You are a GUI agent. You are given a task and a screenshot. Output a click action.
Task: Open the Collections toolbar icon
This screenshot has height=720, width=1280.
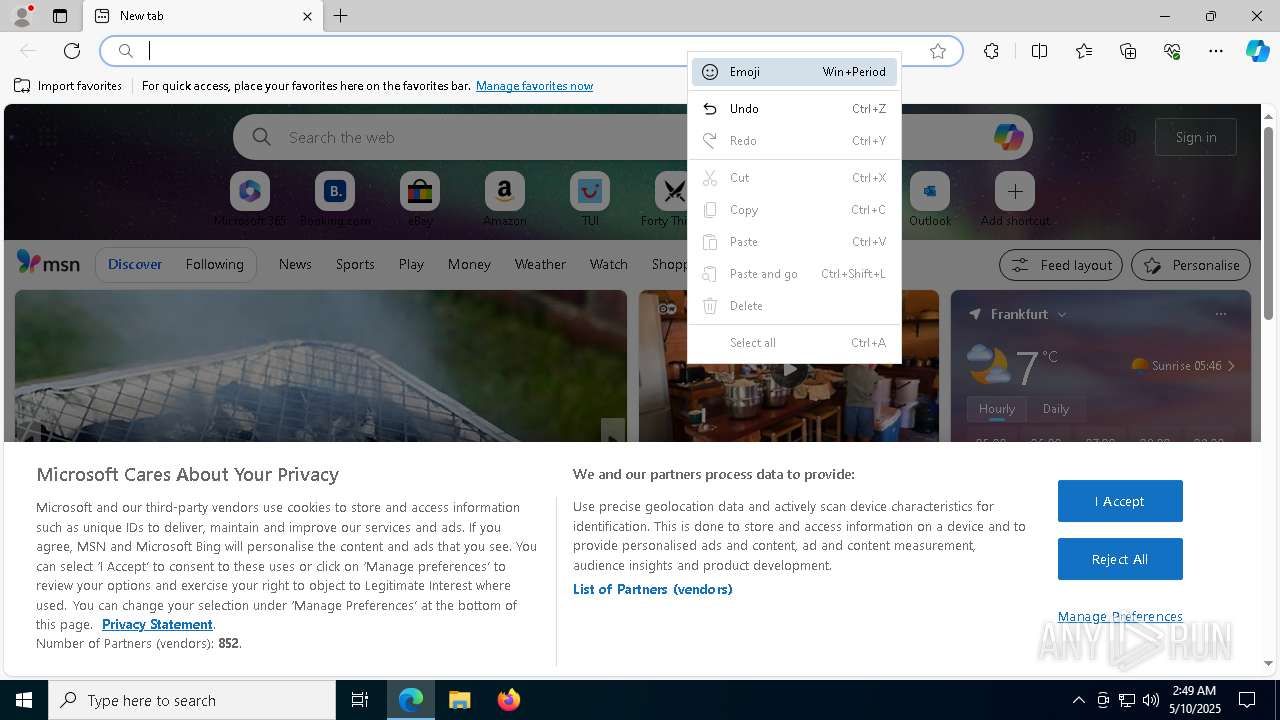point(1128,51)
